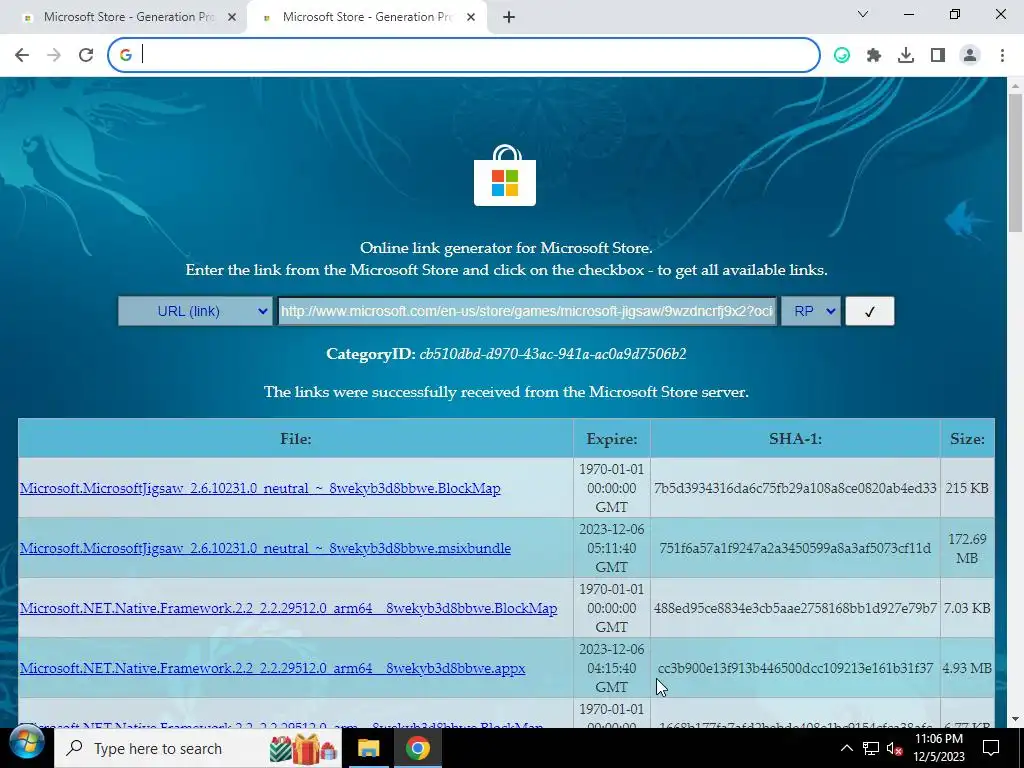Viewport: 1024px width, 768px height.
Task: Select SHA-1 hash starting with 751f6a57
Action: click(795, 548)
